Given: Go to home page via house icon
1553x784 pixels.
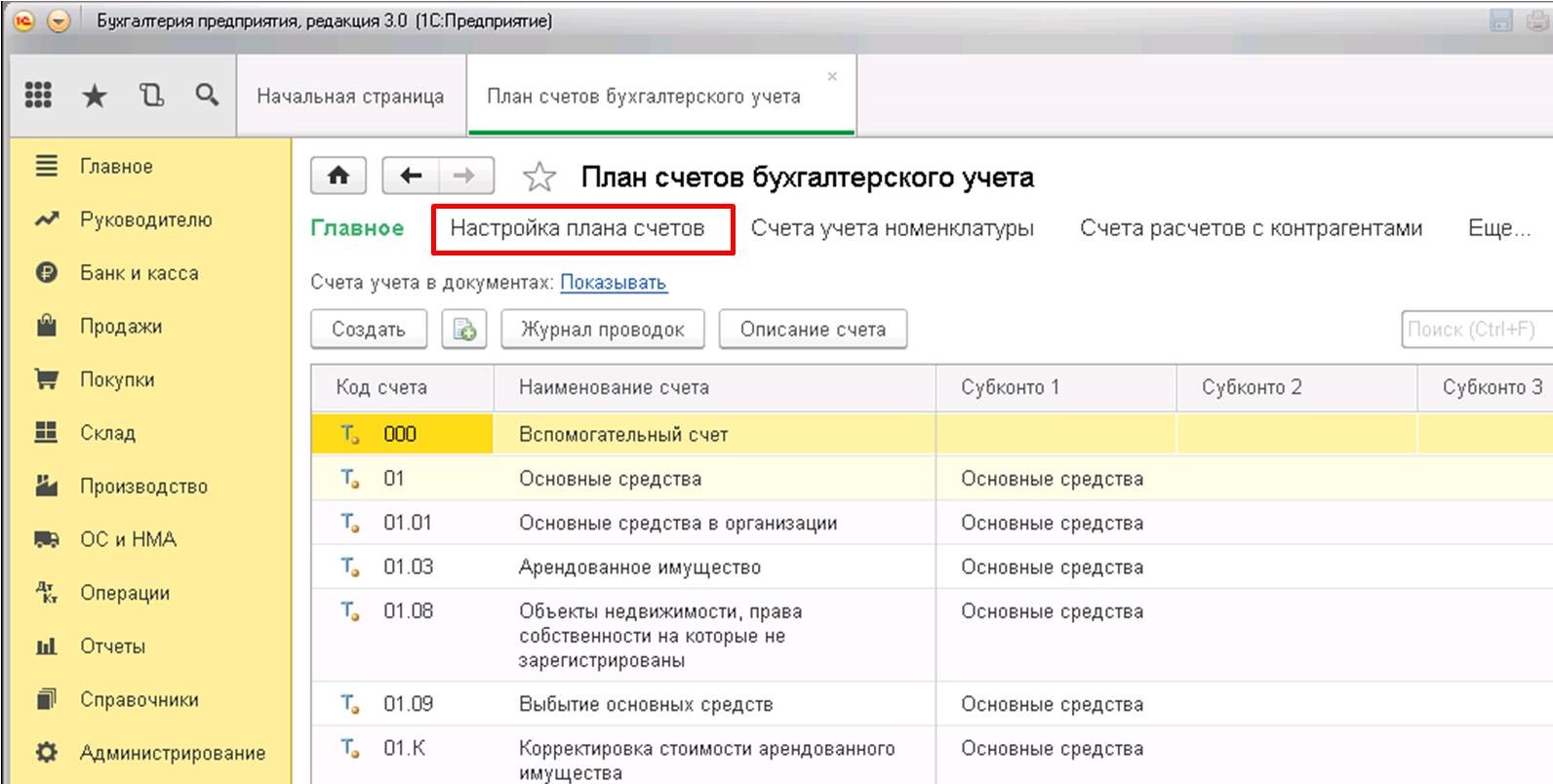Looking at the screenshot, I should pyautogui.click(x=338, y=176).
